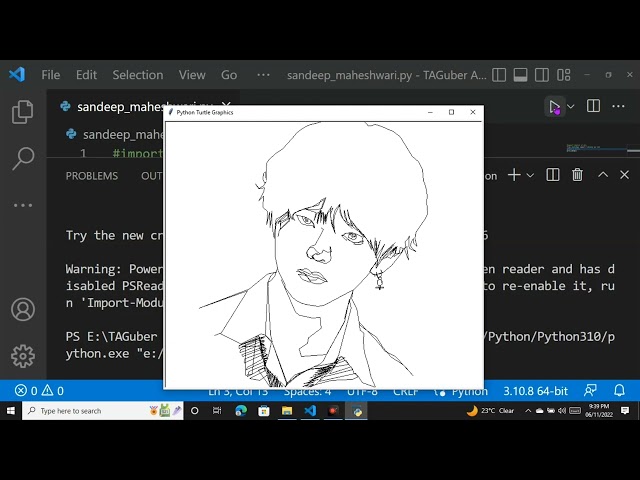Expand the new terminal launch profile dropdown
This screenshot has height=480, width=640.
click(530, 176)
